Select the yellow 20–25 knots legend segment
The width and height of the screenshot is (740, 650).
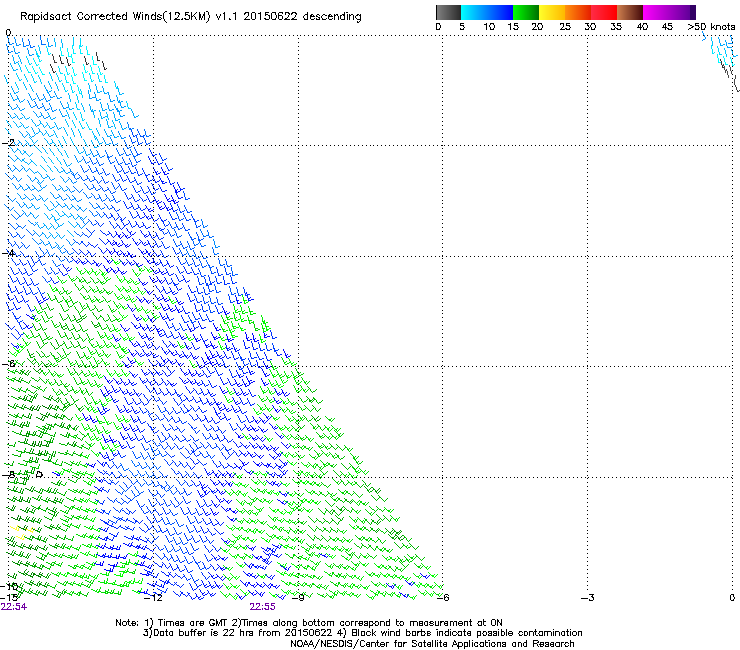point(552,12)
